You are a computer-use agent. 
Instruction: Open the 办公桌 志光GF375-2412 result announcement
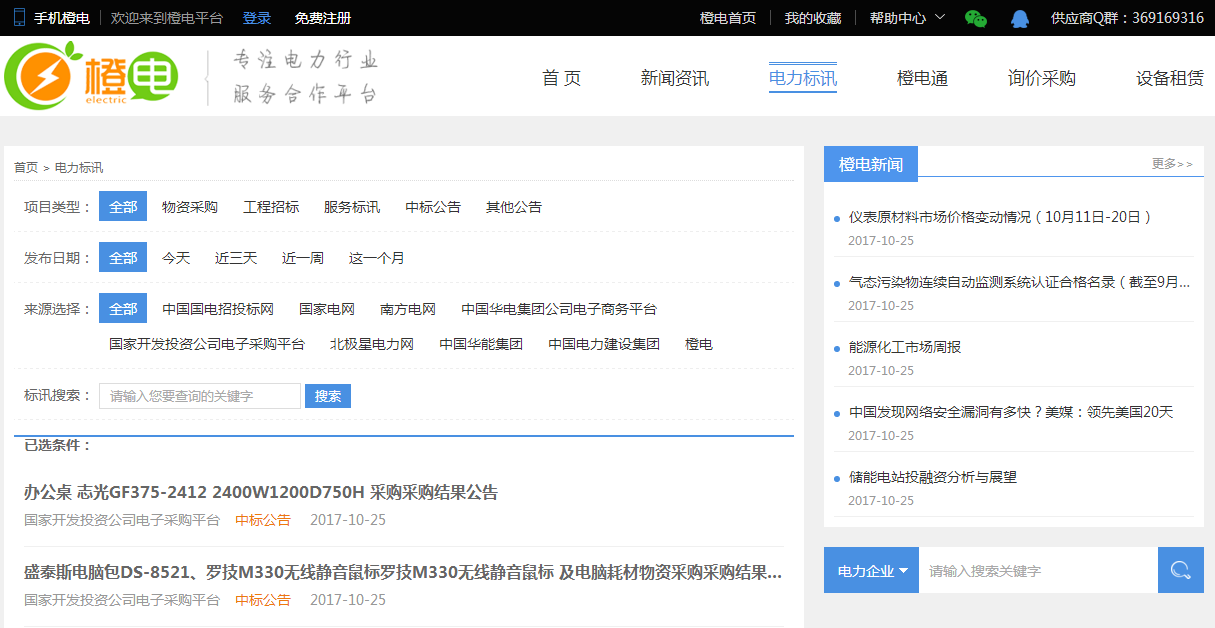tap(261, 492)
